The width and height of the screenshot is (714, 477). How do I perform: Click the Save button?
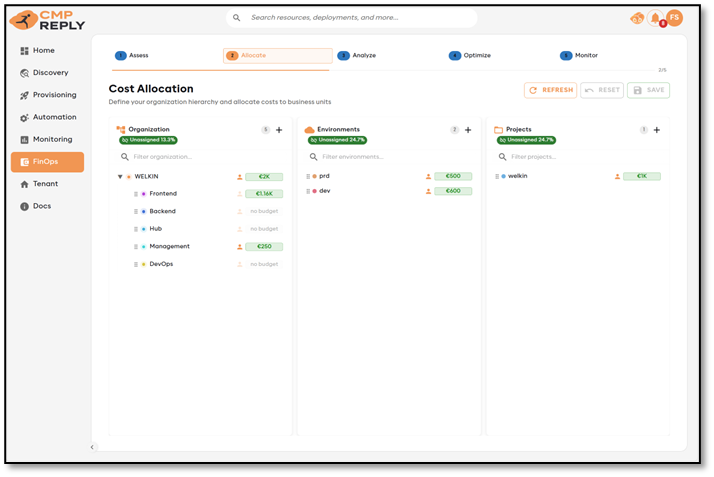(648, 90)
